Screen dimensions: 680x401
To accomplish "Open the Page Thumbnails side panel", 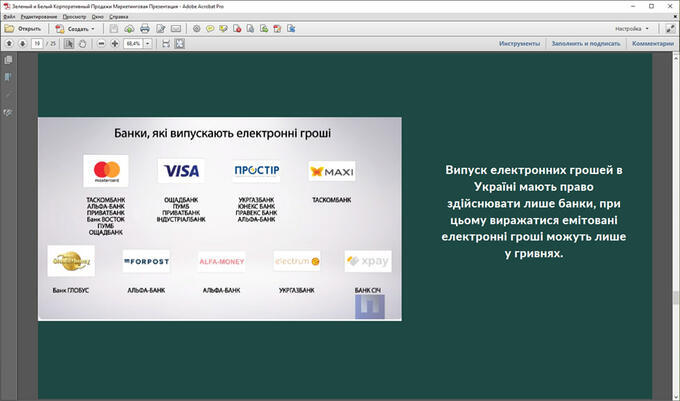I will click(x=8, y=61).
